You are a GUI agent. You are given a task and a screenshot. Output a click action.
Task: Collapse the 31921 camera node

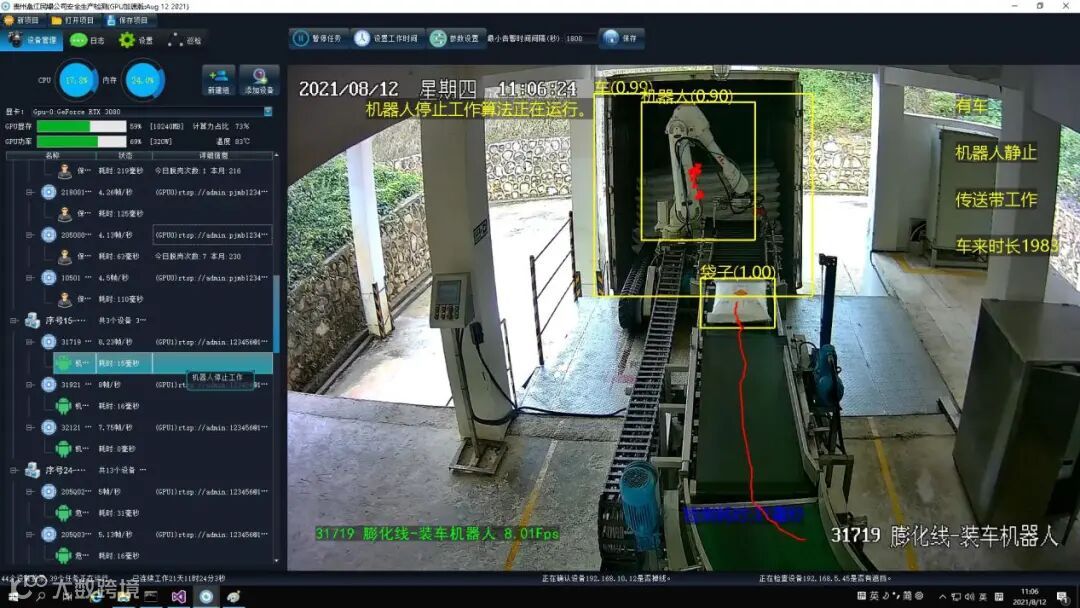30,384
